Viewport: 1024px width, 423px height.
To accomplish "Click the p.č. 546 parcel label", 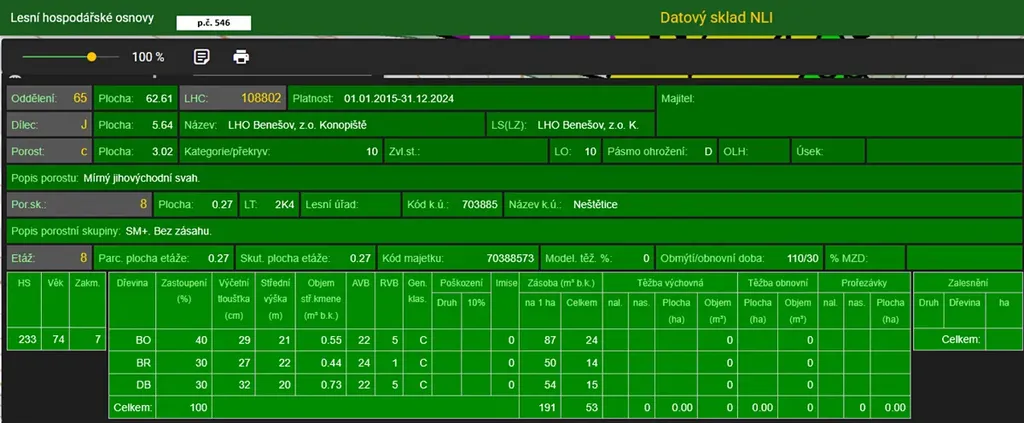I will (213, 21).
